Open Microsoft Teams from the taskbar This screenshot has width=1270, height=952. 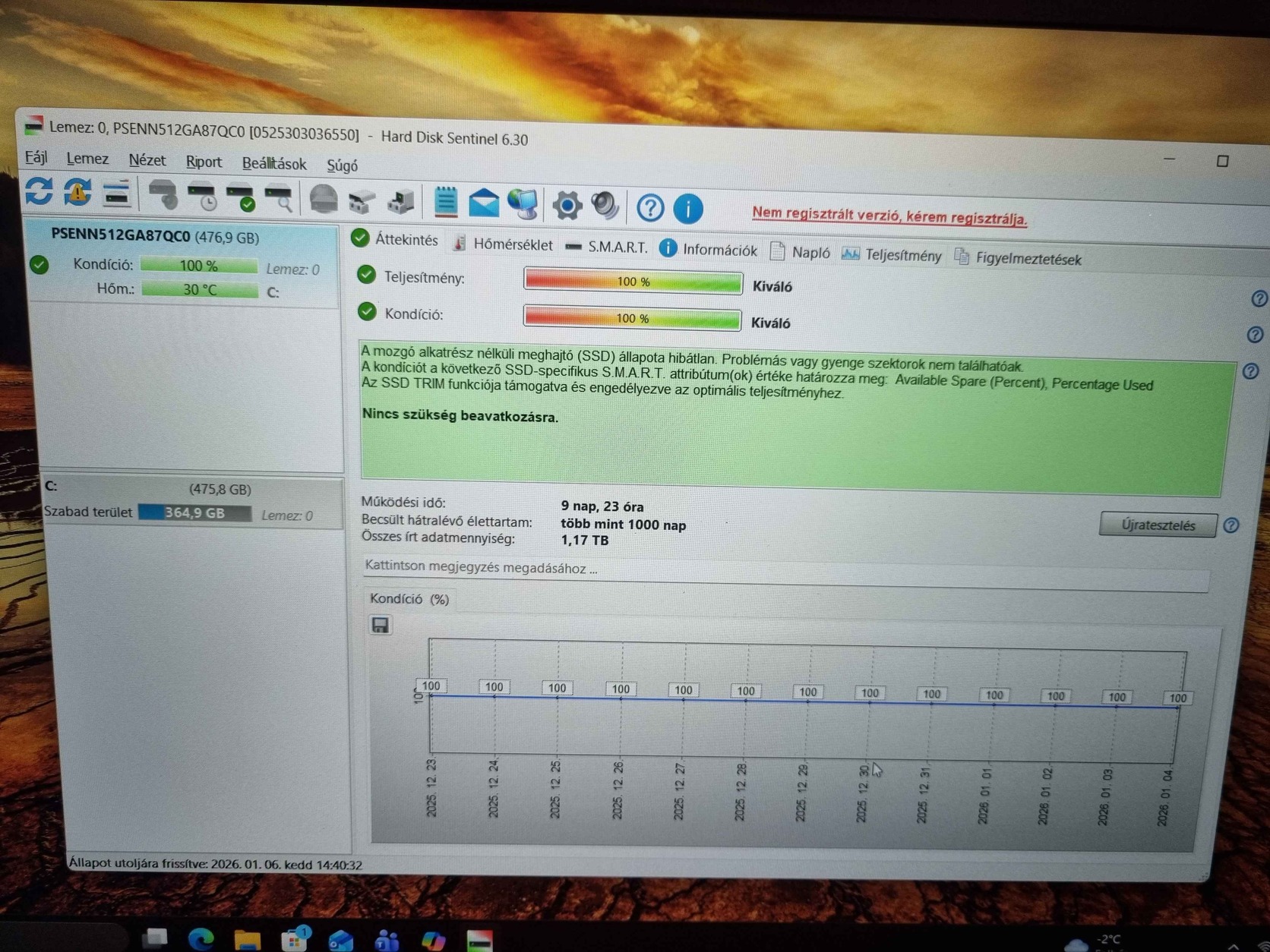387,941
